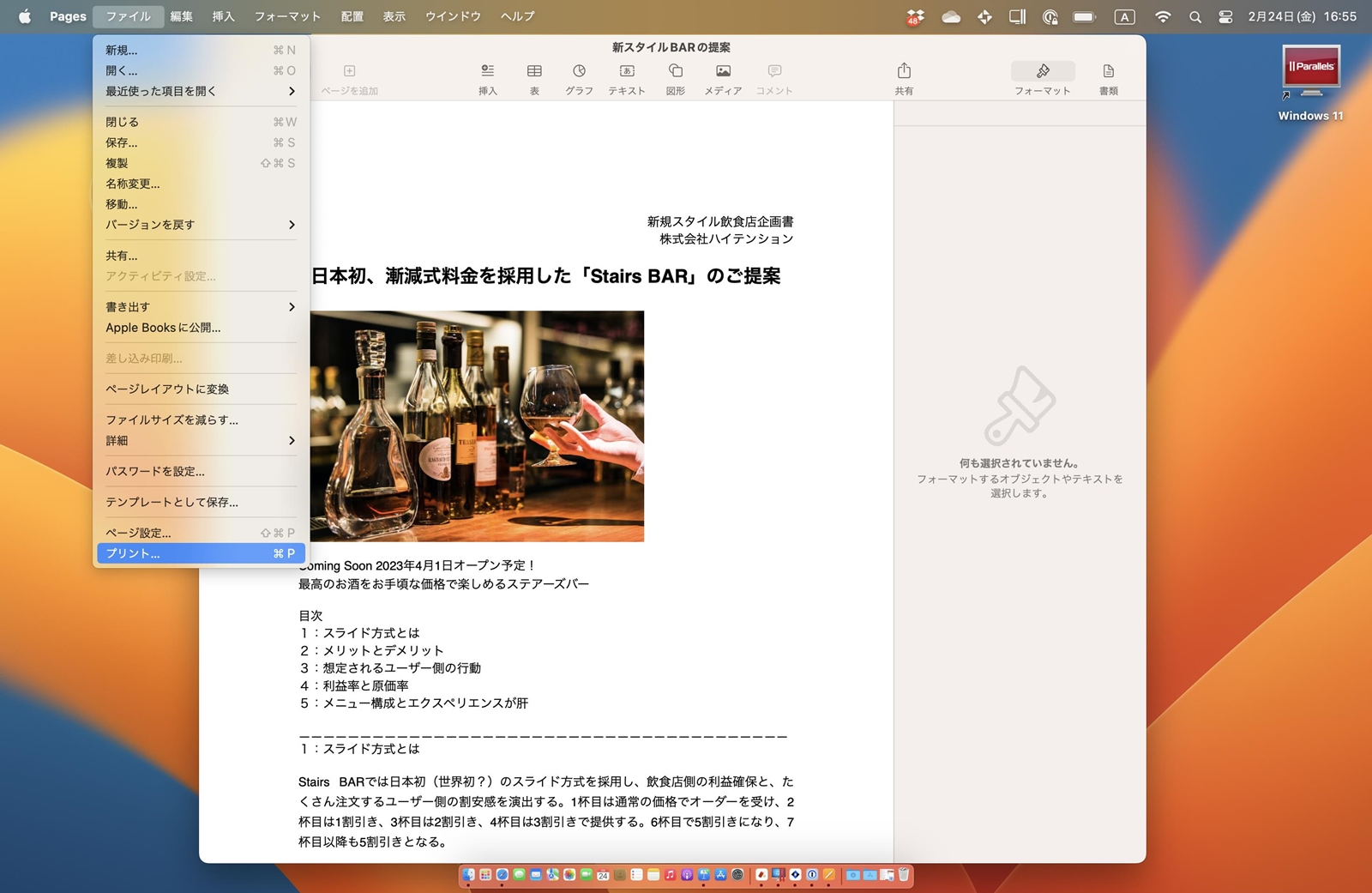Select 開く... in the File menu

201,70
